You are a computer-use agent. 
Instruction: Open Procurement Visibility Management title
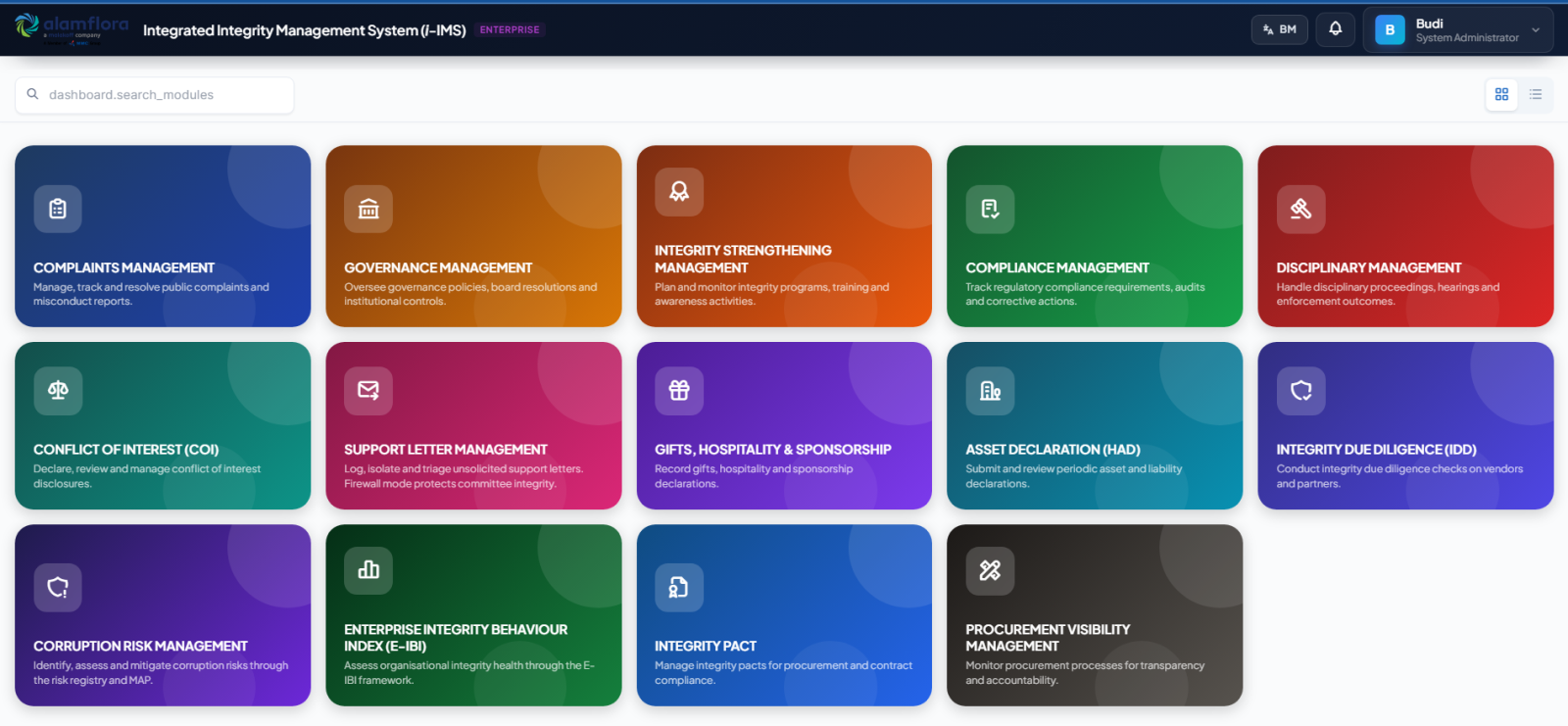(x=1048, y=638)
